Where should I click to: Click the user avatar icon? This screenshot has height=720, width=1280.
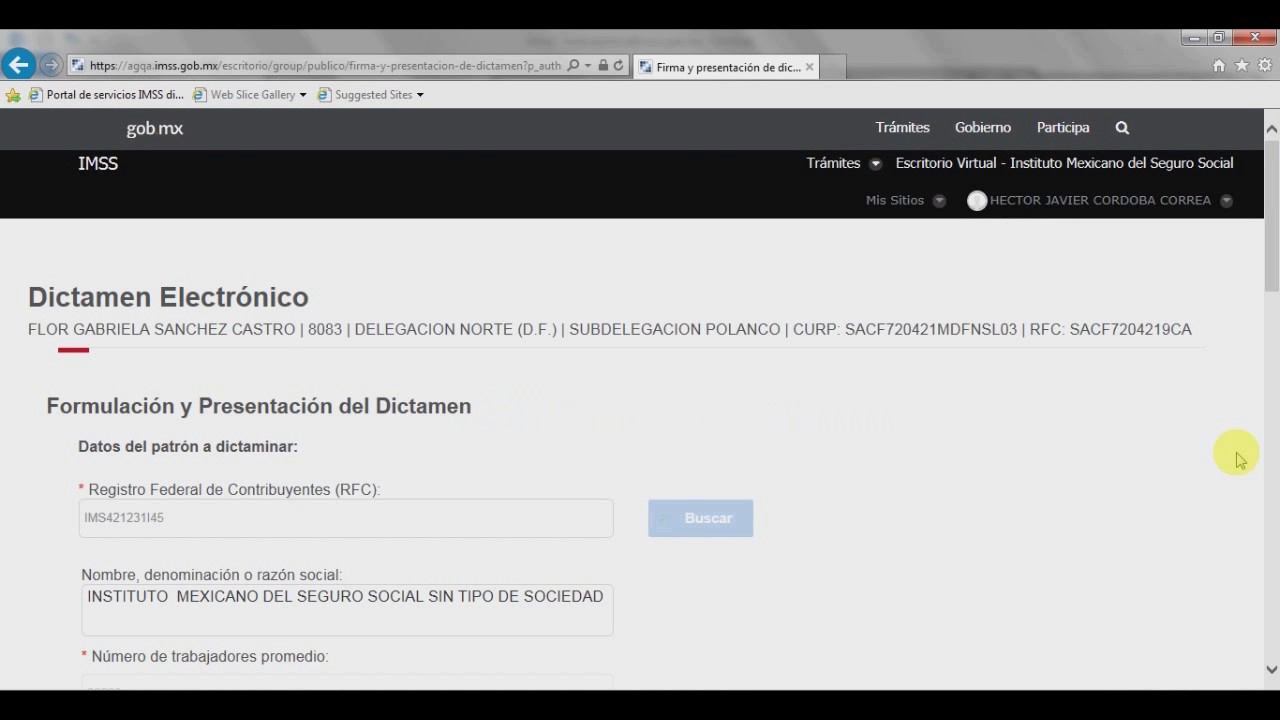[977, 201]
